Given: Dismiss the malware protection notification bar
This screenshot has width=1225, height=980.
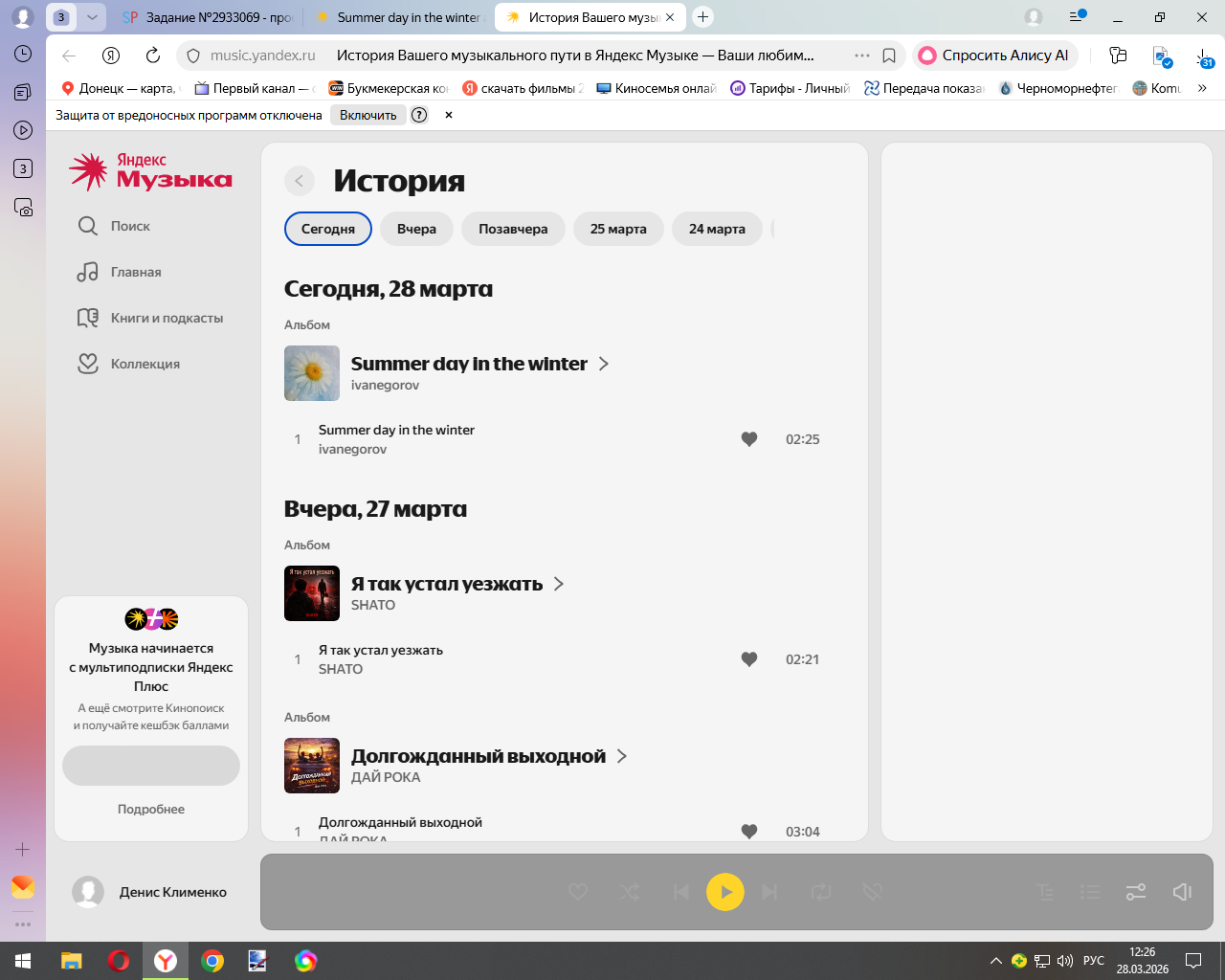Looking at the screenshot, I should coord(448,115).
